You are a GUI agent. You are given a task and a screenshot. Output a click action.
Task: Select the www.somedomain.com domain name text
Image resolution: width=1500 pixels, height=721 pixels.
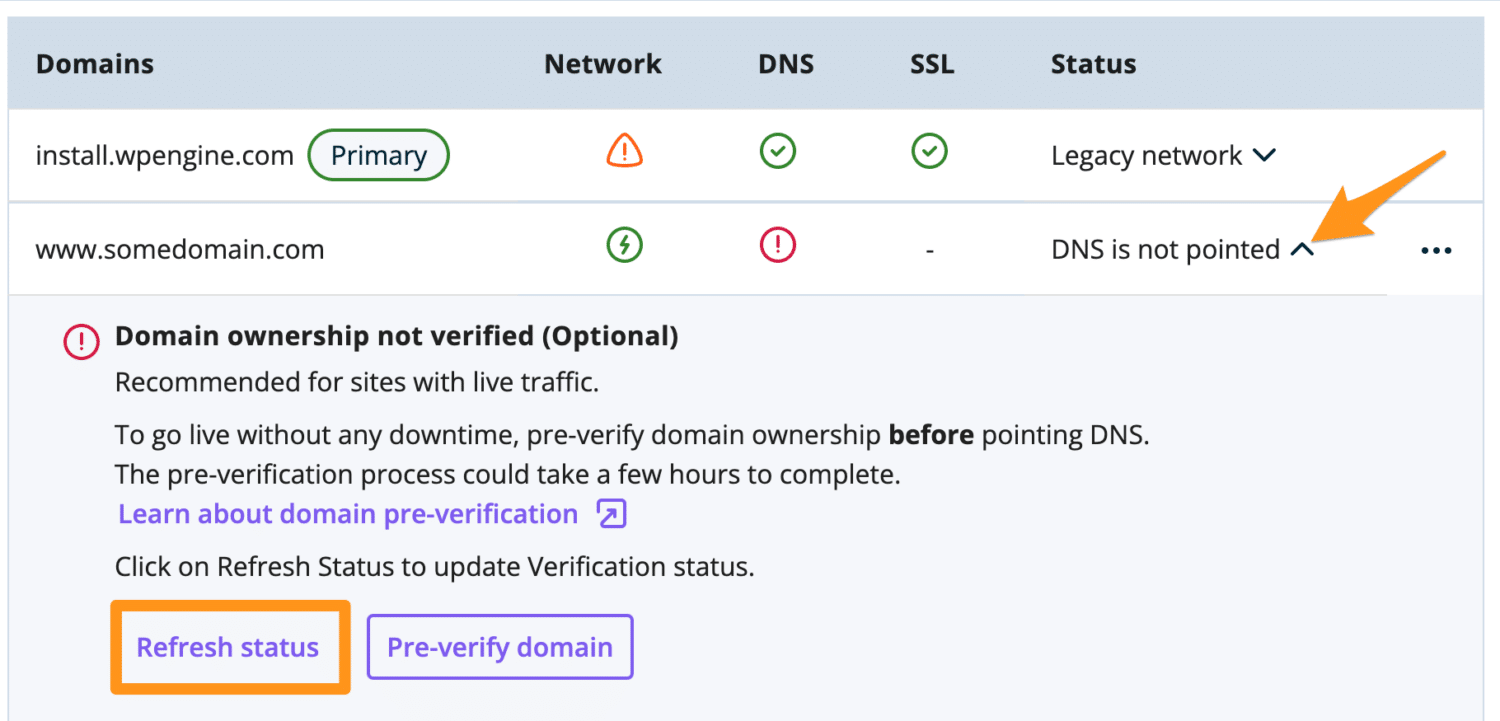pyautogui.click(x=180, y=249)
